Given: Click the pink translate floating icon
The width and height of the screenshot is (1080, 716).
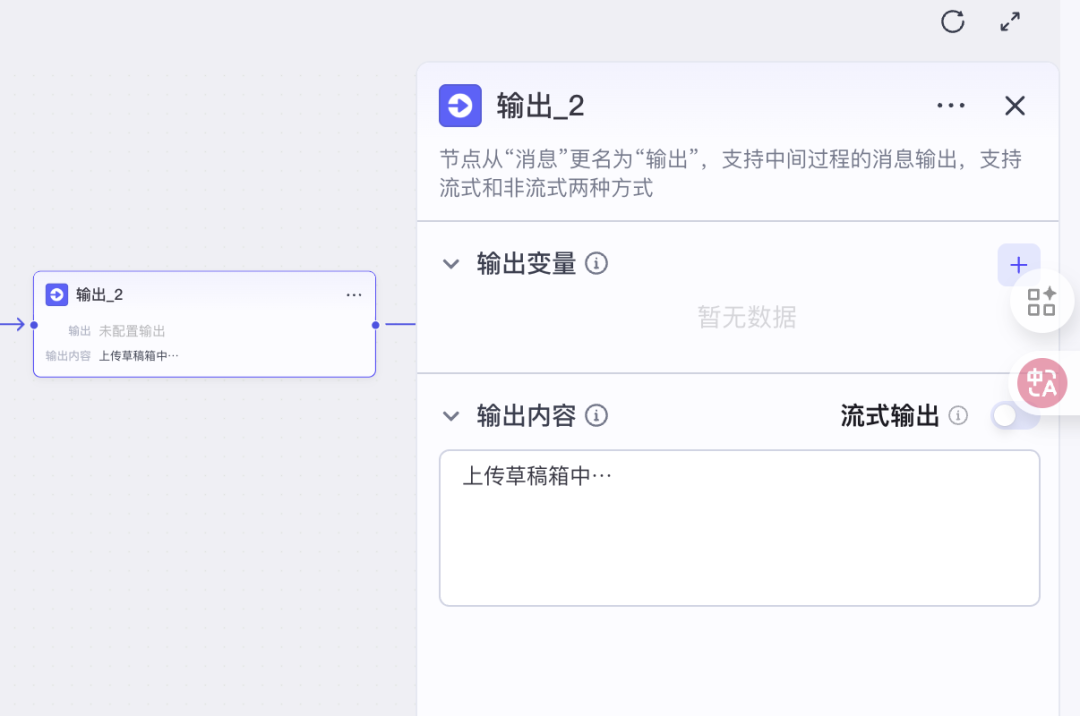Looking at the screenshot, I should tap(1042, 382).
